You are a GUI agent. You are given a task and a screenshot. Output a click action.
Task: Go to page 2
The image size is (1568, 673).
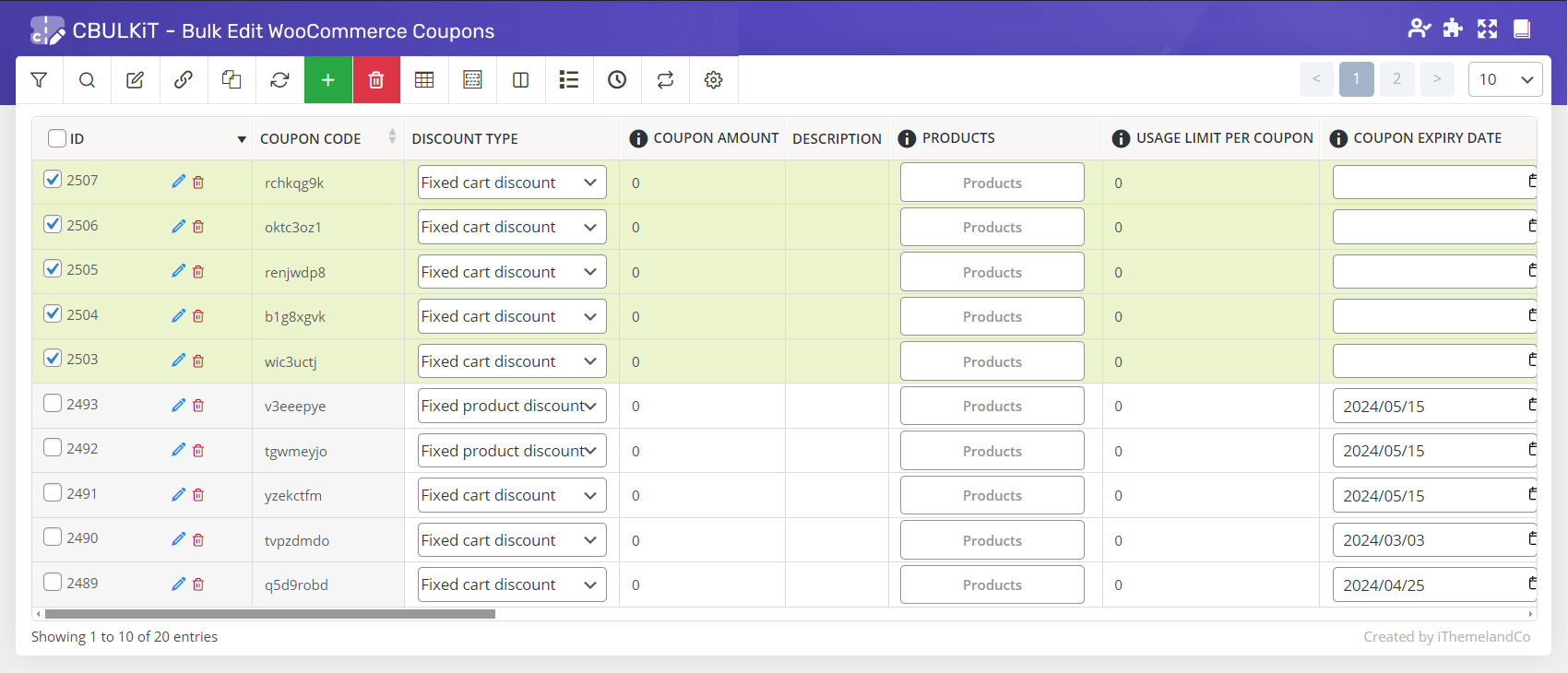tap(1396, 79)
